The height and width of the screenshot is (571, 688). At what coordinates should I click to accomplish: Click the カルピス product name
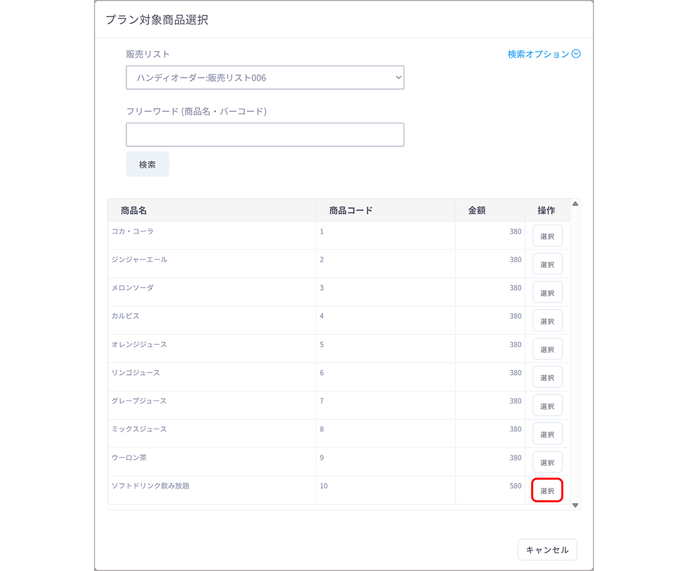tap(125, 316)
